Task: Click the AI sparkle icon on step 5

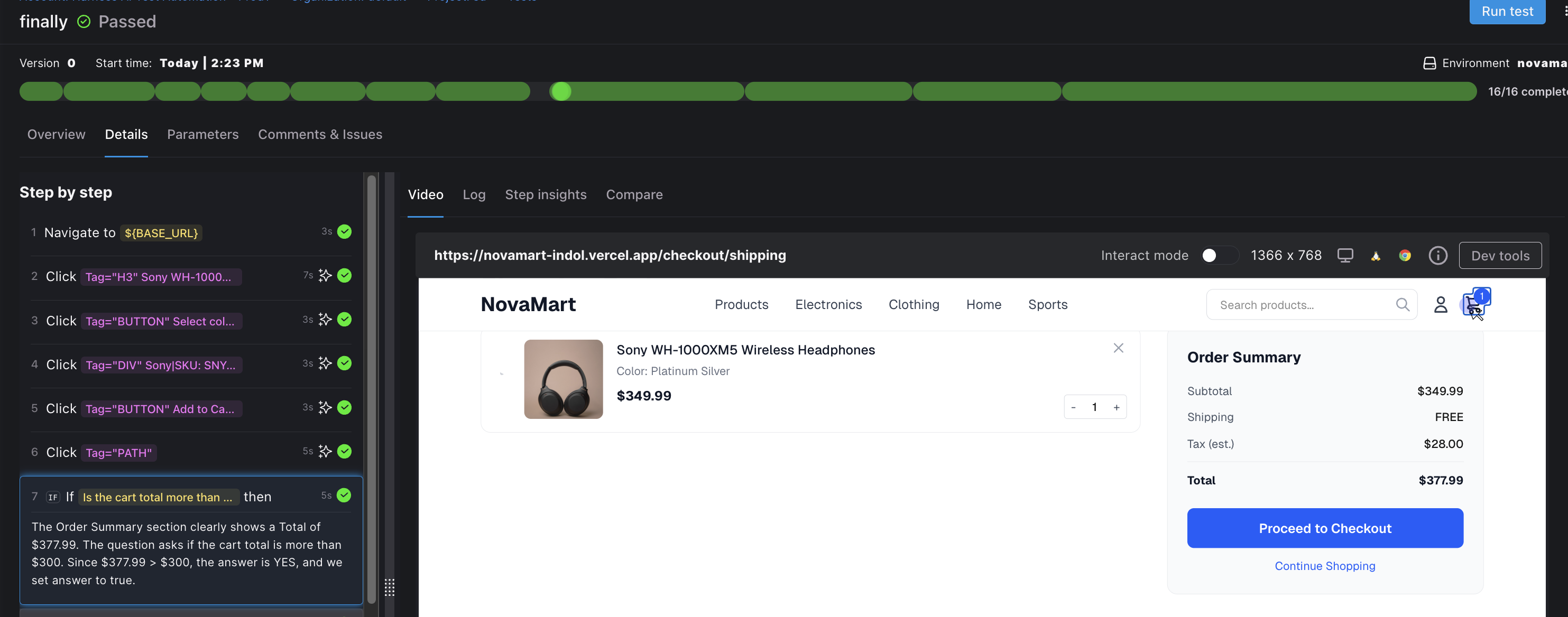Action: pos(325,407)
